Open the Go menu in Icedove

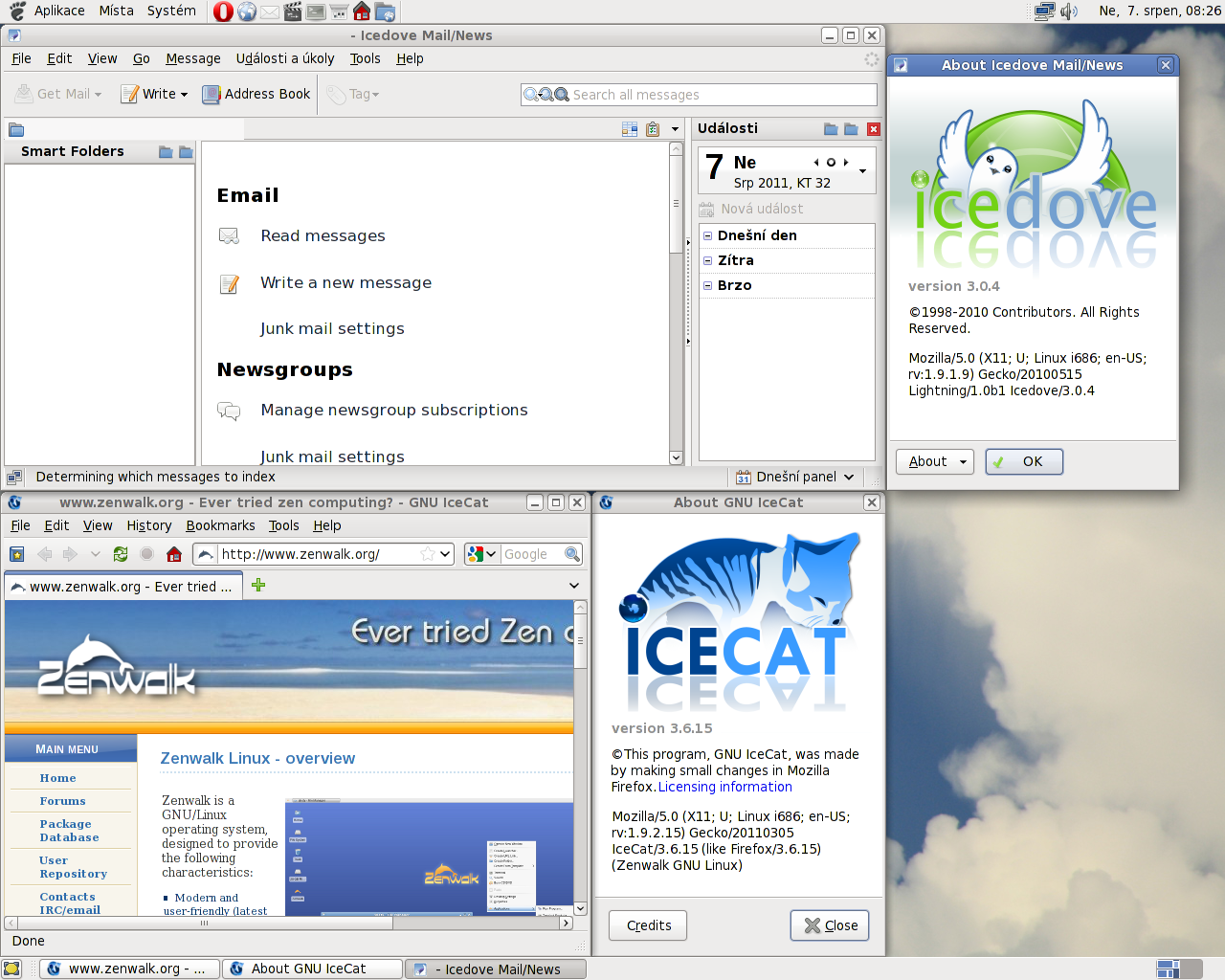(142, 58)
